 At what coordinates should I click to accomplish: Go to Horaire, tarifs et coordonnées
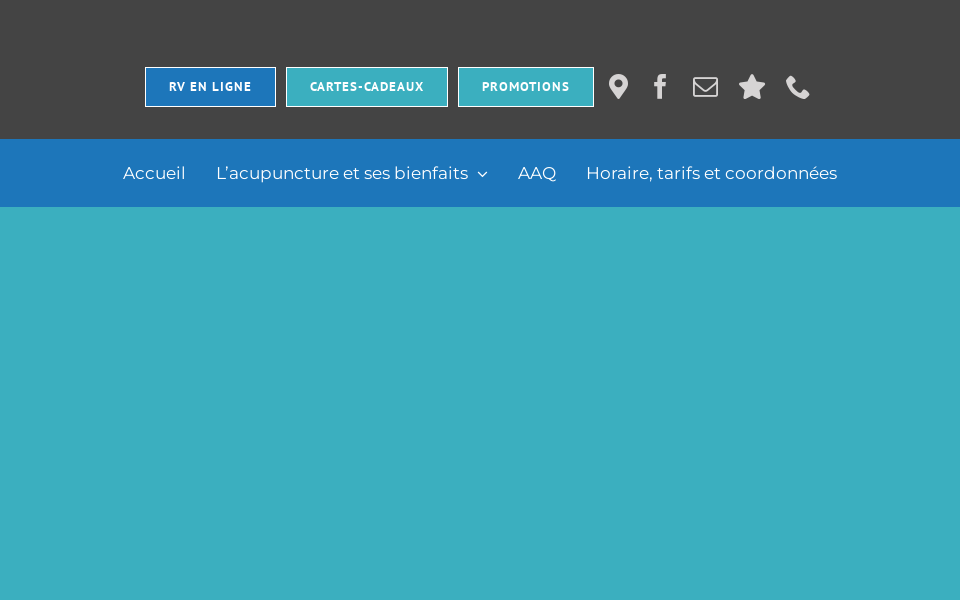(711, 173)
